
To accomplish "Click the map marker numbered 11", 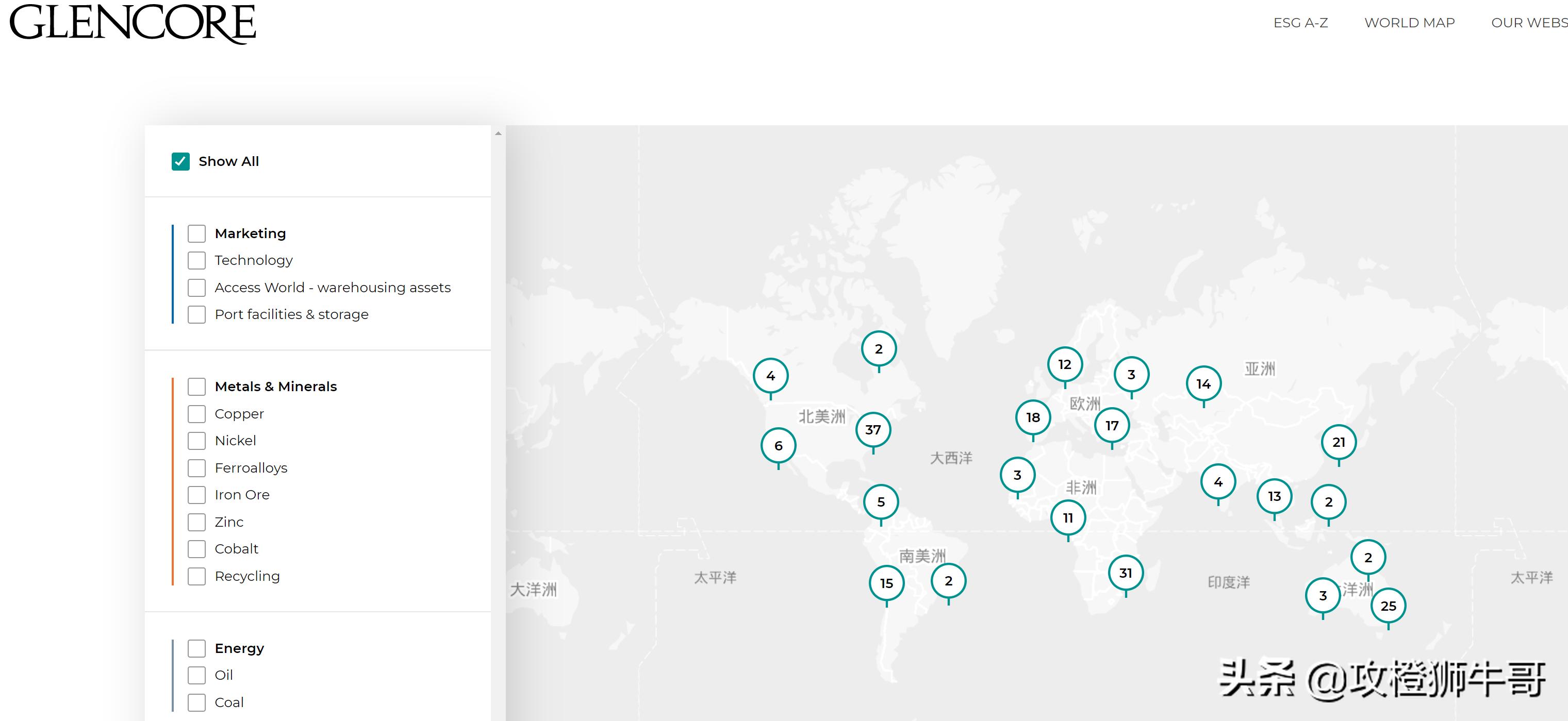I will click(x=1068, y=518).
